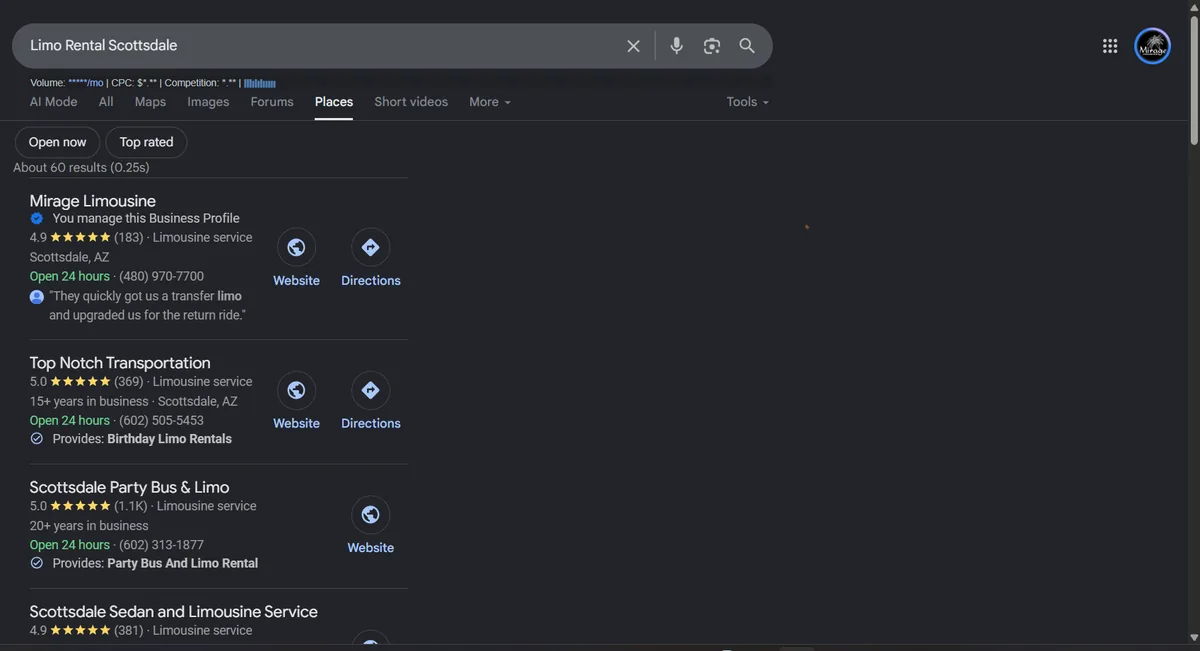This screenshot has width=1200, height=651.
Task: Switch to the Images tab
Action: coord(208,102)
